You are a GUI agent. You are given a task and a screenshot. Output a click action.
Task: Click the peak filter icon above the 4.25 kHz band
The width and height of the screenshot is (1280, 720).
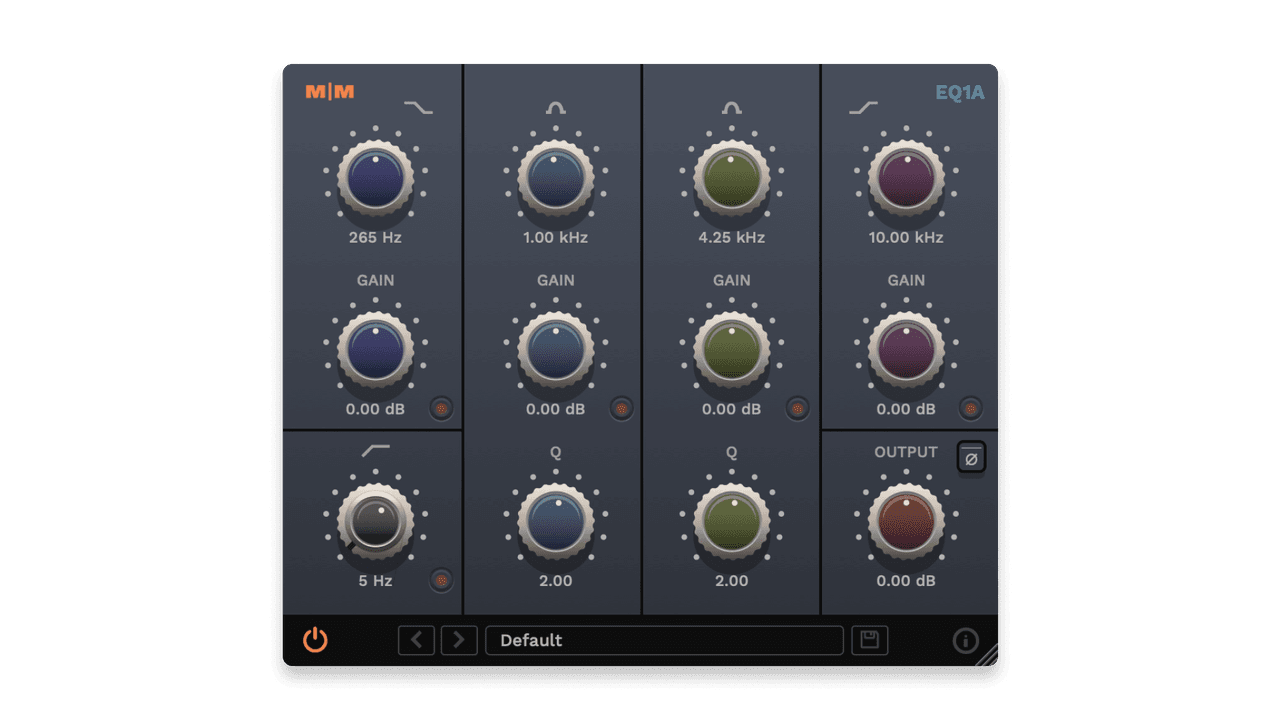[x=731, y=108]
